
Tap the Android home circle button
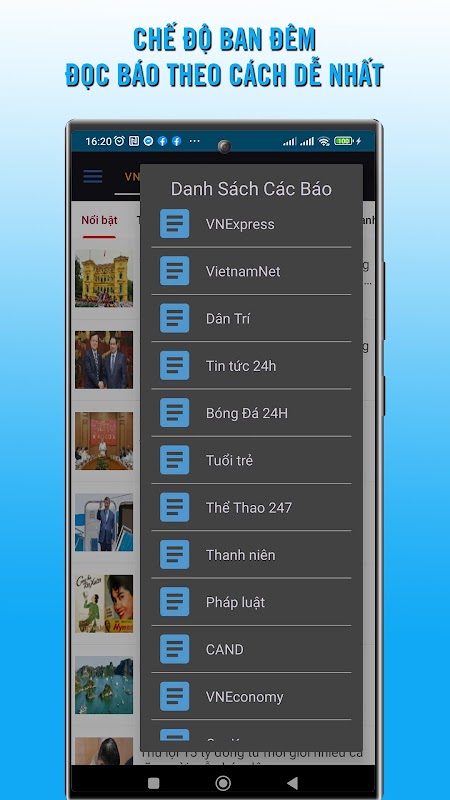[223, 783]
